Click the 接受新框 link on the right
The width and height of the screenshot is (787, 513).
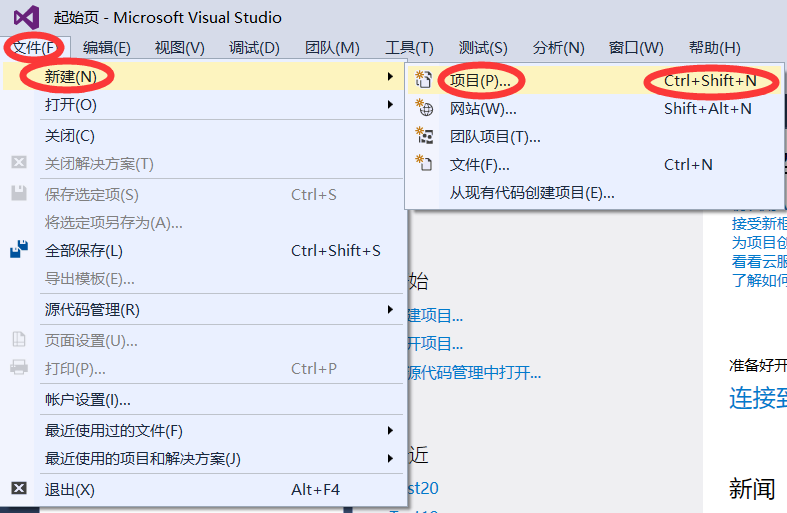coord(759,223)
